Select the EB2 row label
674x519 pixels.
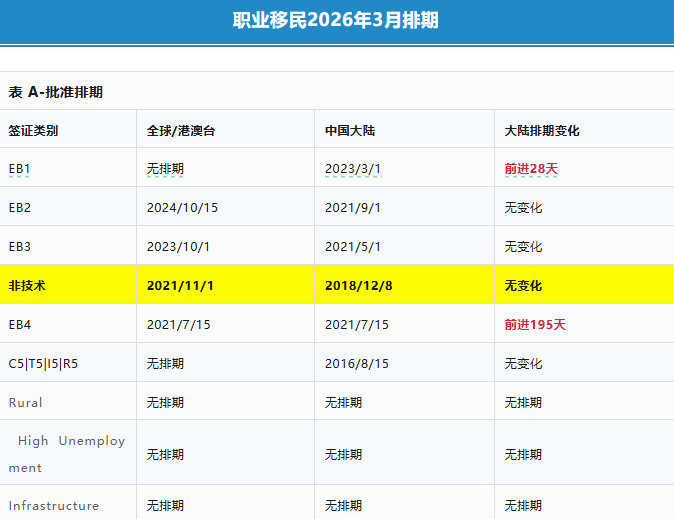[20, 208]
